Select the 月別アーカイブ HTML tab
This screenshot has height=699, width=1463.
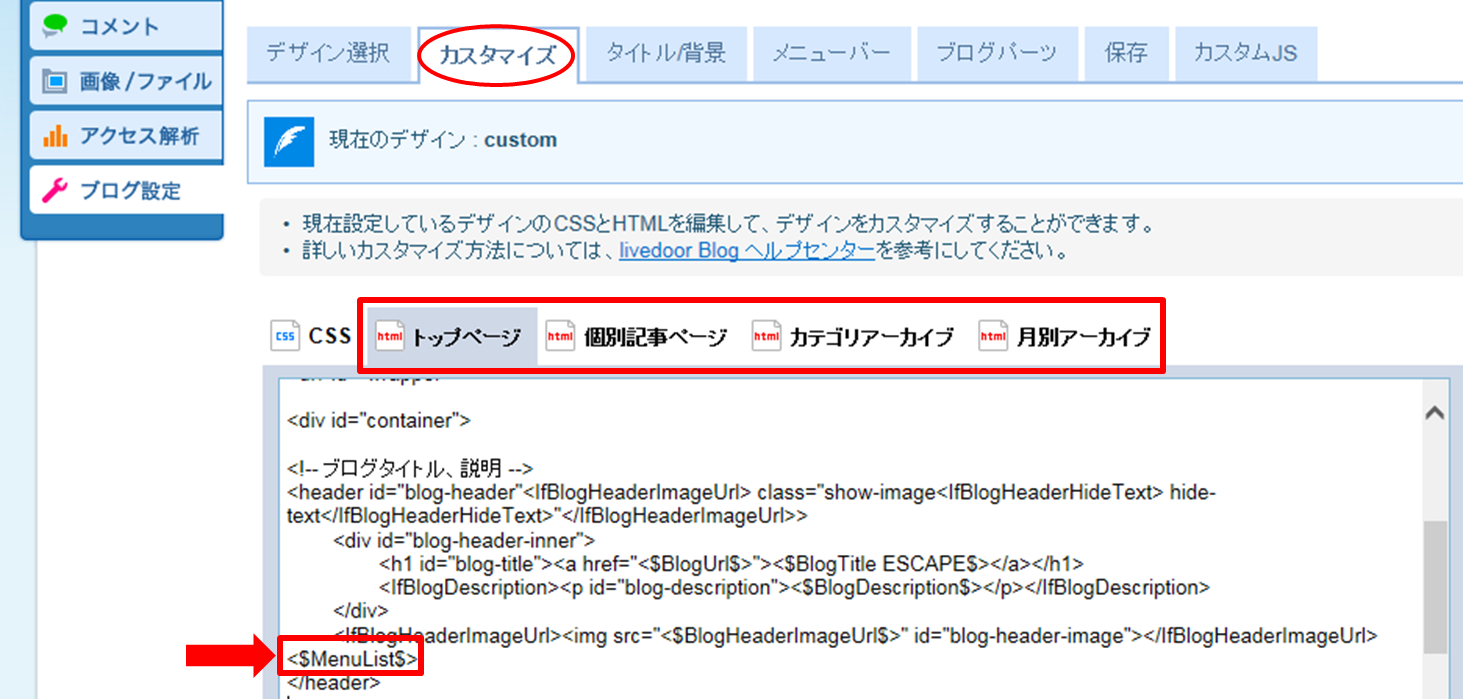coord(1065,337)
